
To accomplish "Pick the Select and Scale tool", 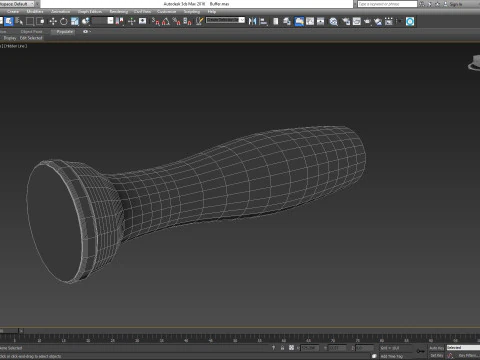I will [75, 21].
